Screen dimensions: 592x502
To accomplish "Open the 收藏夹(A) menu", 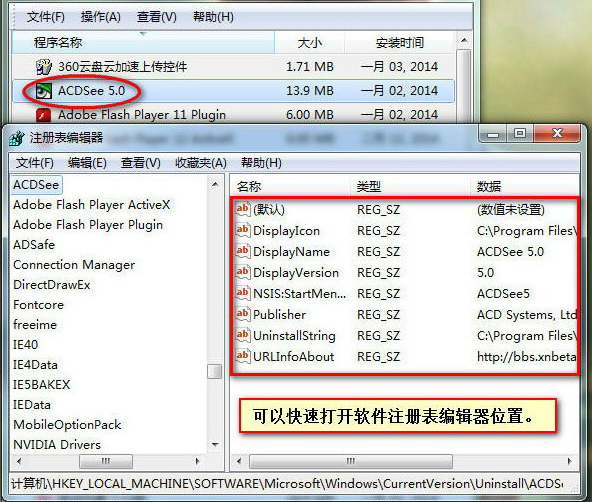I will click(201, 163).
